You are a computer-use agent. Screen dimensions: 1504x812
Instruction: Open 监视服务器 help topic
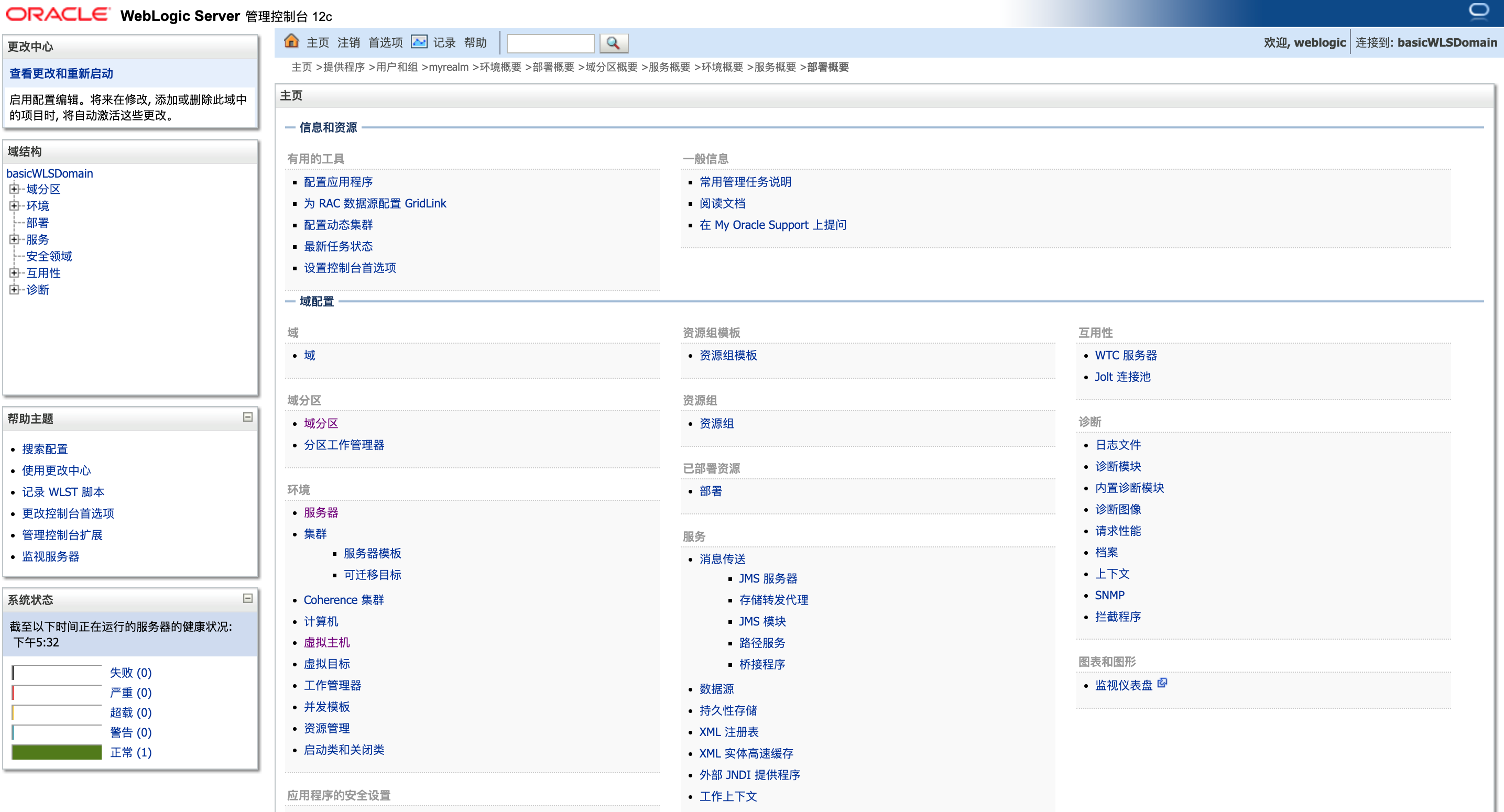pos(51,556)
